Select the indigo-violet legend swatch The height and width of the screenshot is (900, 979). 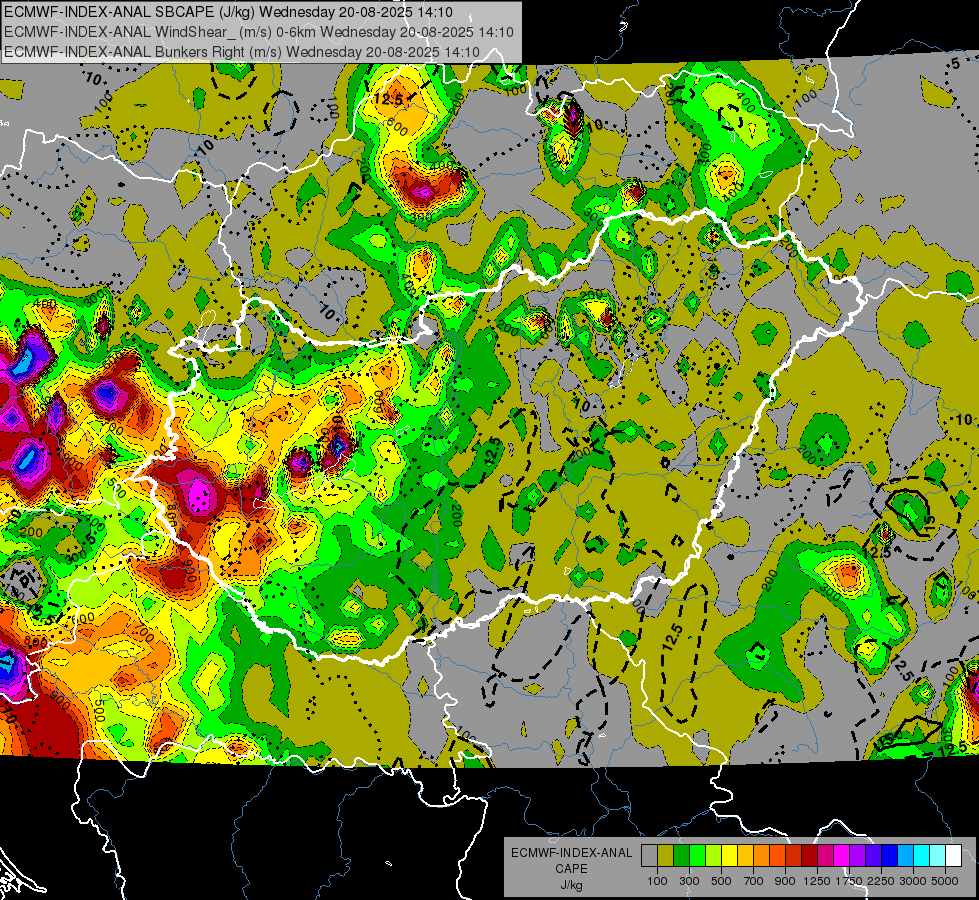[x=873, y=855]
